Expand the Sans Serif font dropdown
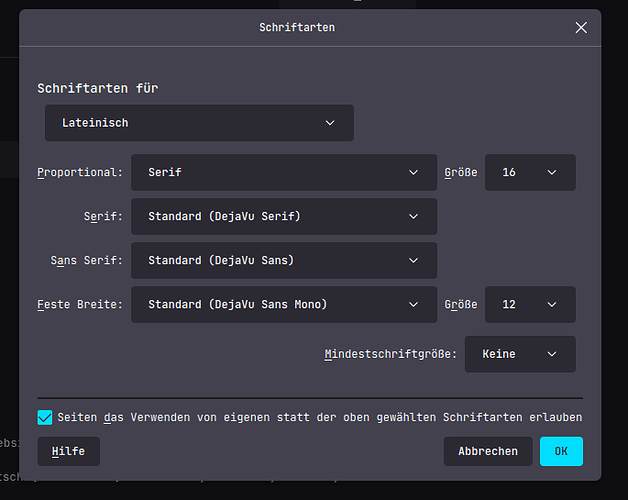The height and width of the screenshot is (500, 628). [x=284, y=260]
